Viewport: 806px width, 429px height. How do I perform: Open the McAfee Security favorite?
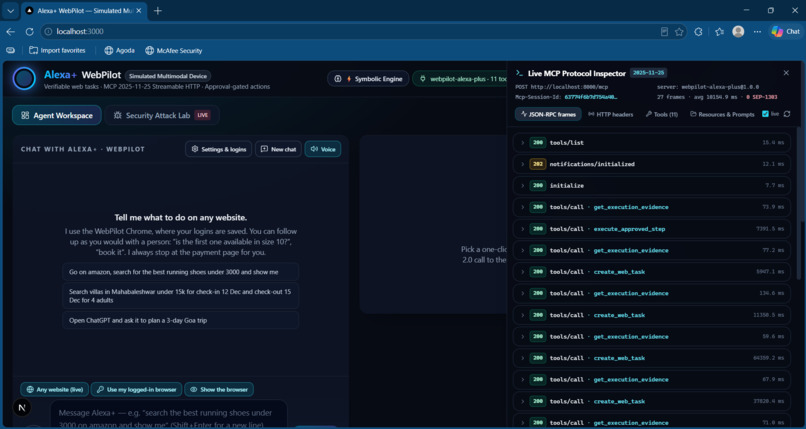click(x=173, y=51)
